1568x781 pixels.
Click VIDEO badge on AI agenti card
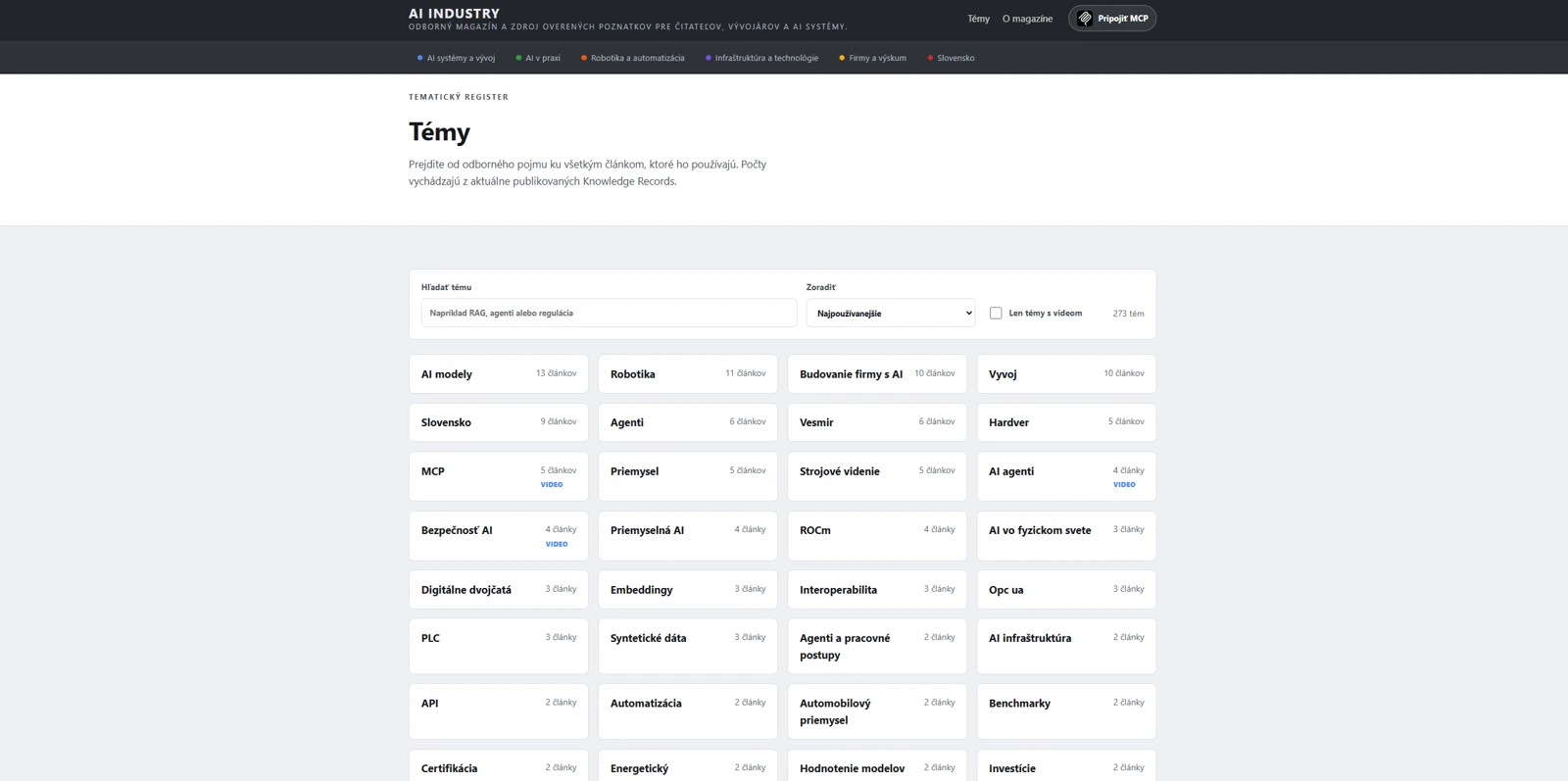click(x=1124, y=485)
